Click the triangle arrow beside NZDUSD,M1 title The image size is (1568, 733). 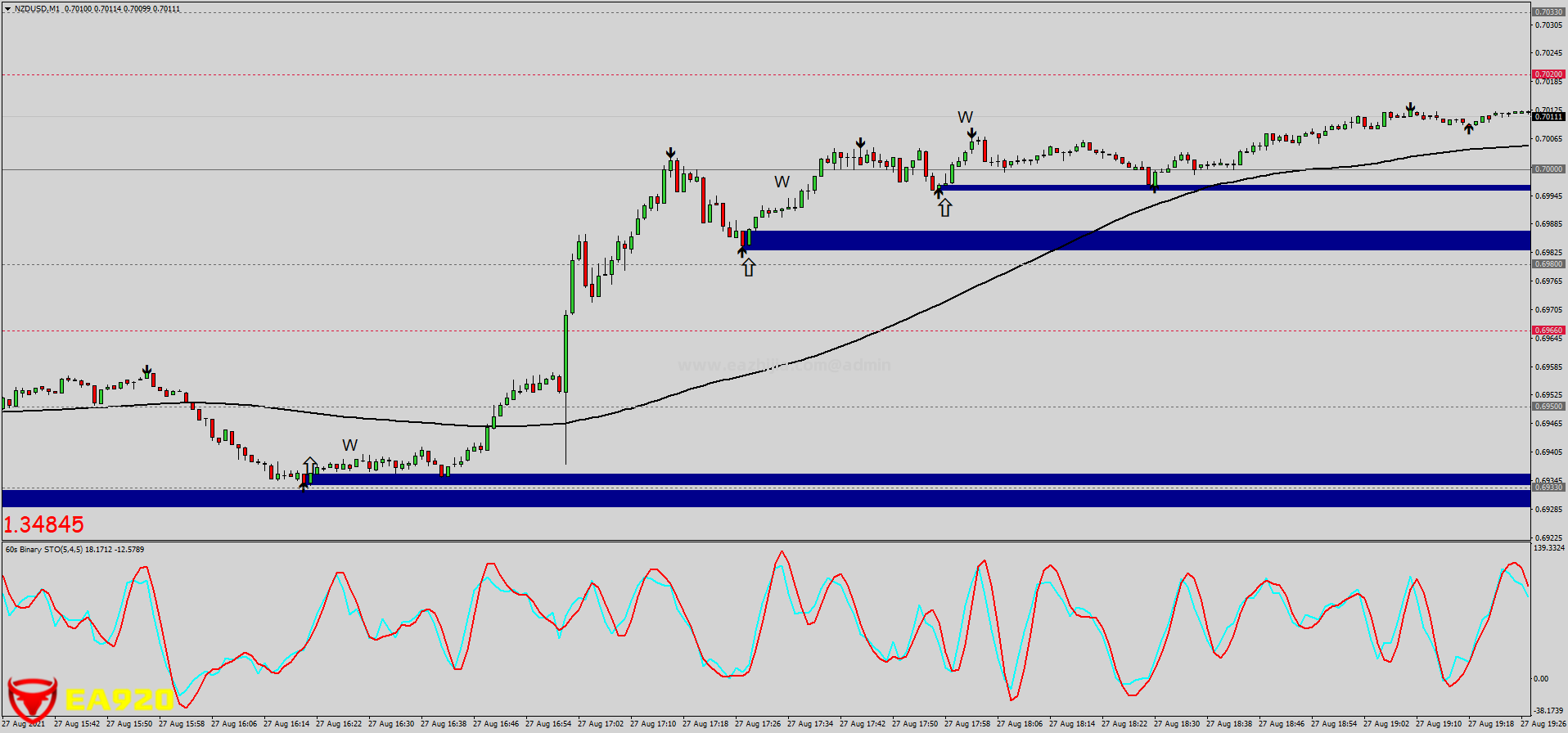click(x=7, y=9)
